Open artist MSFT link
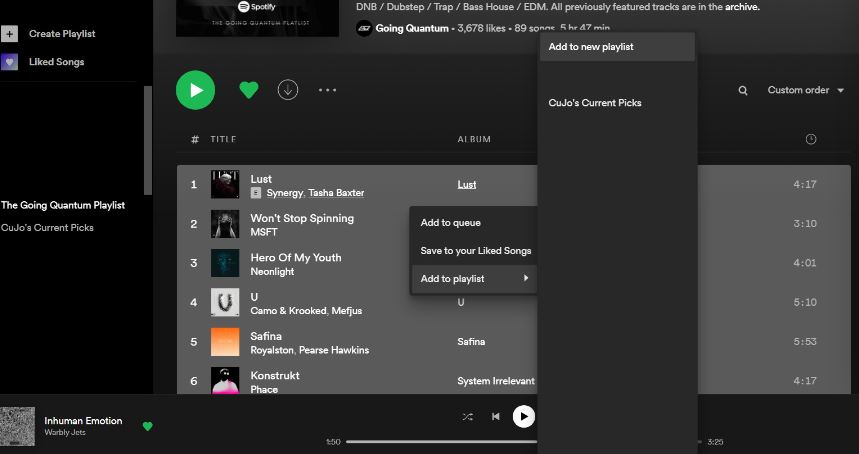This screenshot has width=859, height=454. click(x=264, y=232)
